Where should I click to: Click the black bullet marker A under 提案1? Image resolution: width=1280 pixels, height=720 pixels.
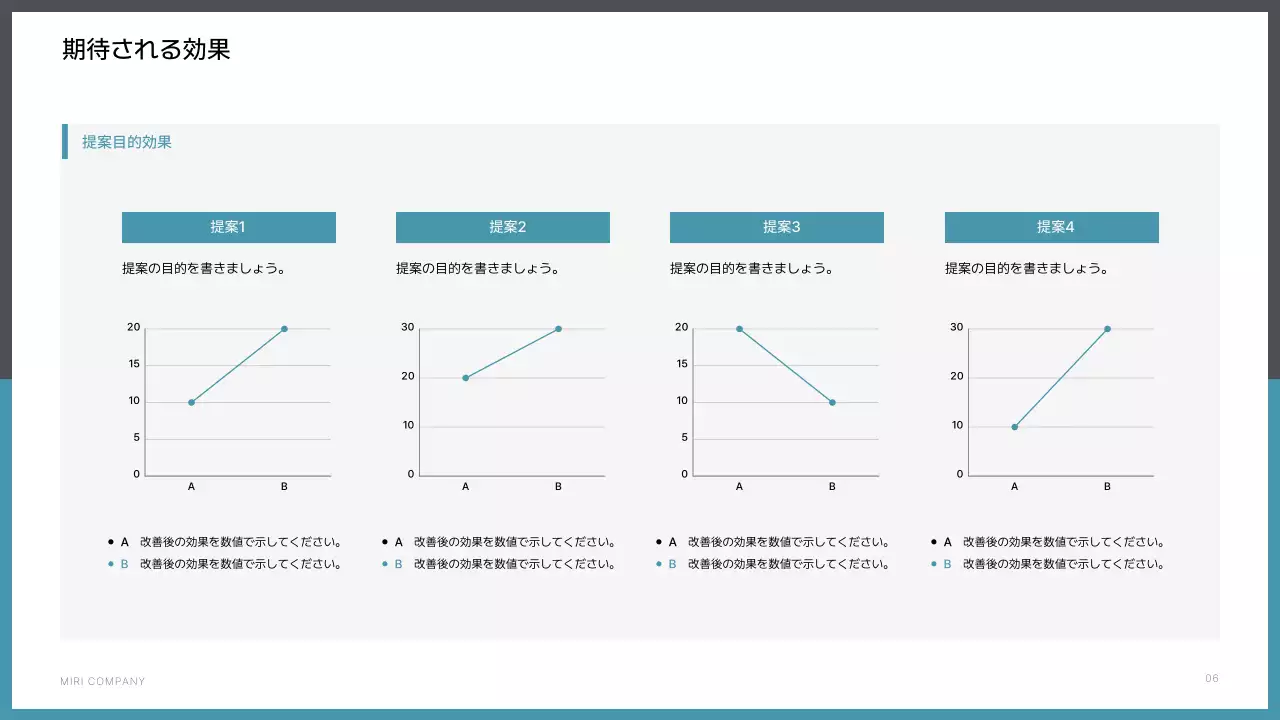[x=110, y=541]
